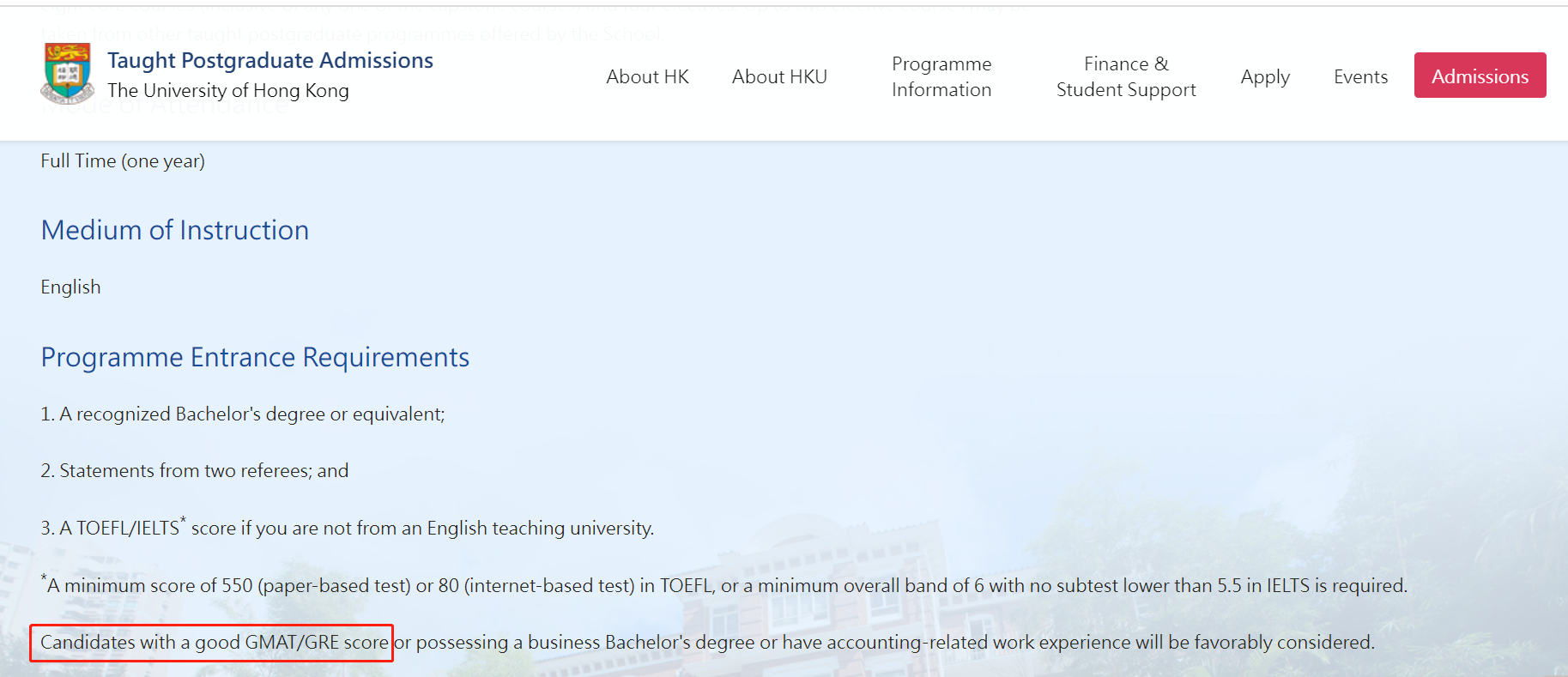1568x677 pixels.
Task: Open the About HK menu
Action: tap(647, 77)
